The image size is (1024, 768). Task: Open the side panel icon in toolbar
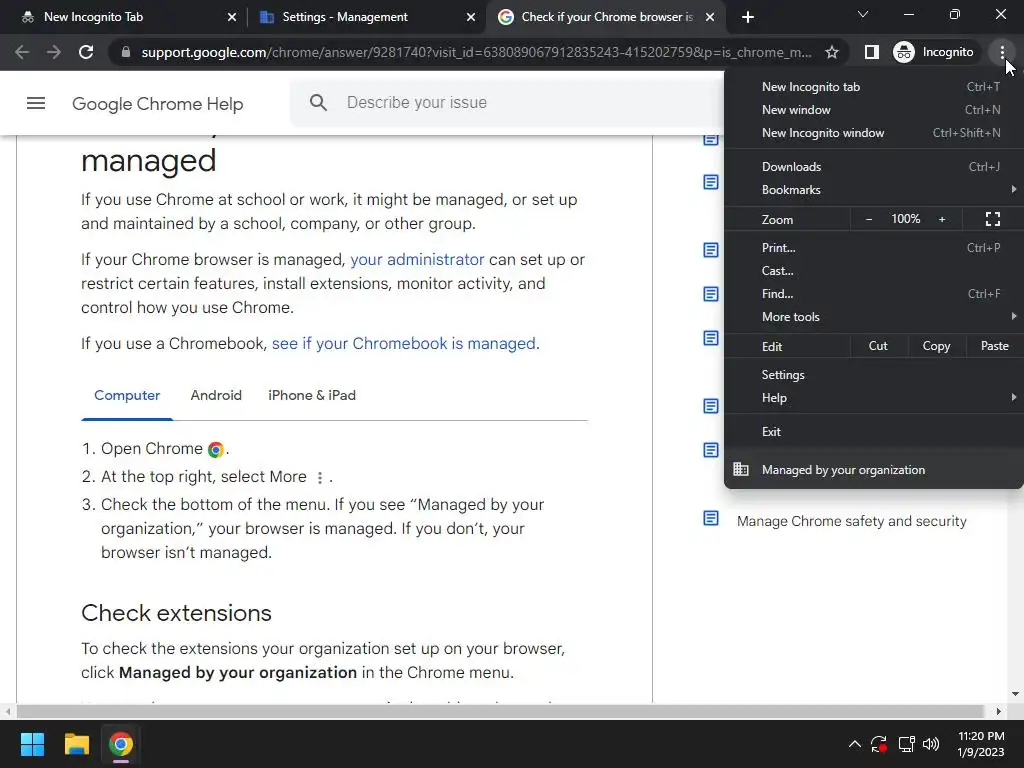point(871,52)
